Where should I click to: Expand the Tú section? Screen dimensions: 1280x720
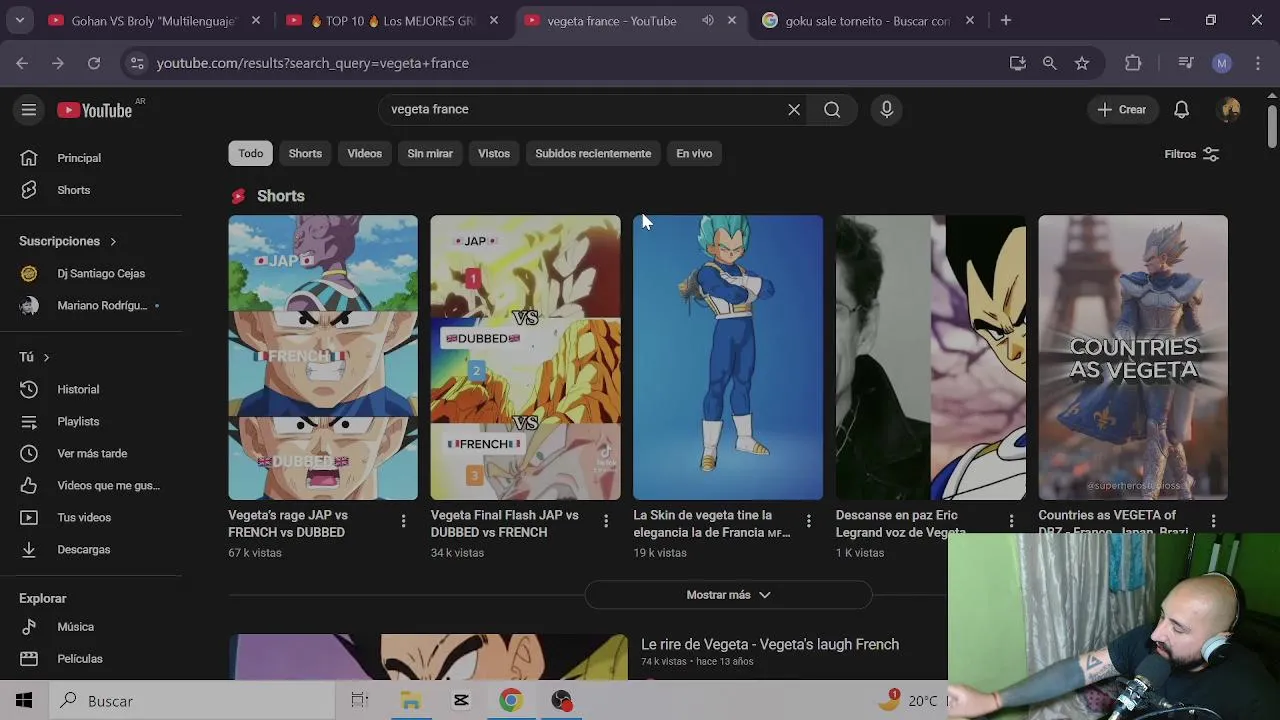[34, 357]
